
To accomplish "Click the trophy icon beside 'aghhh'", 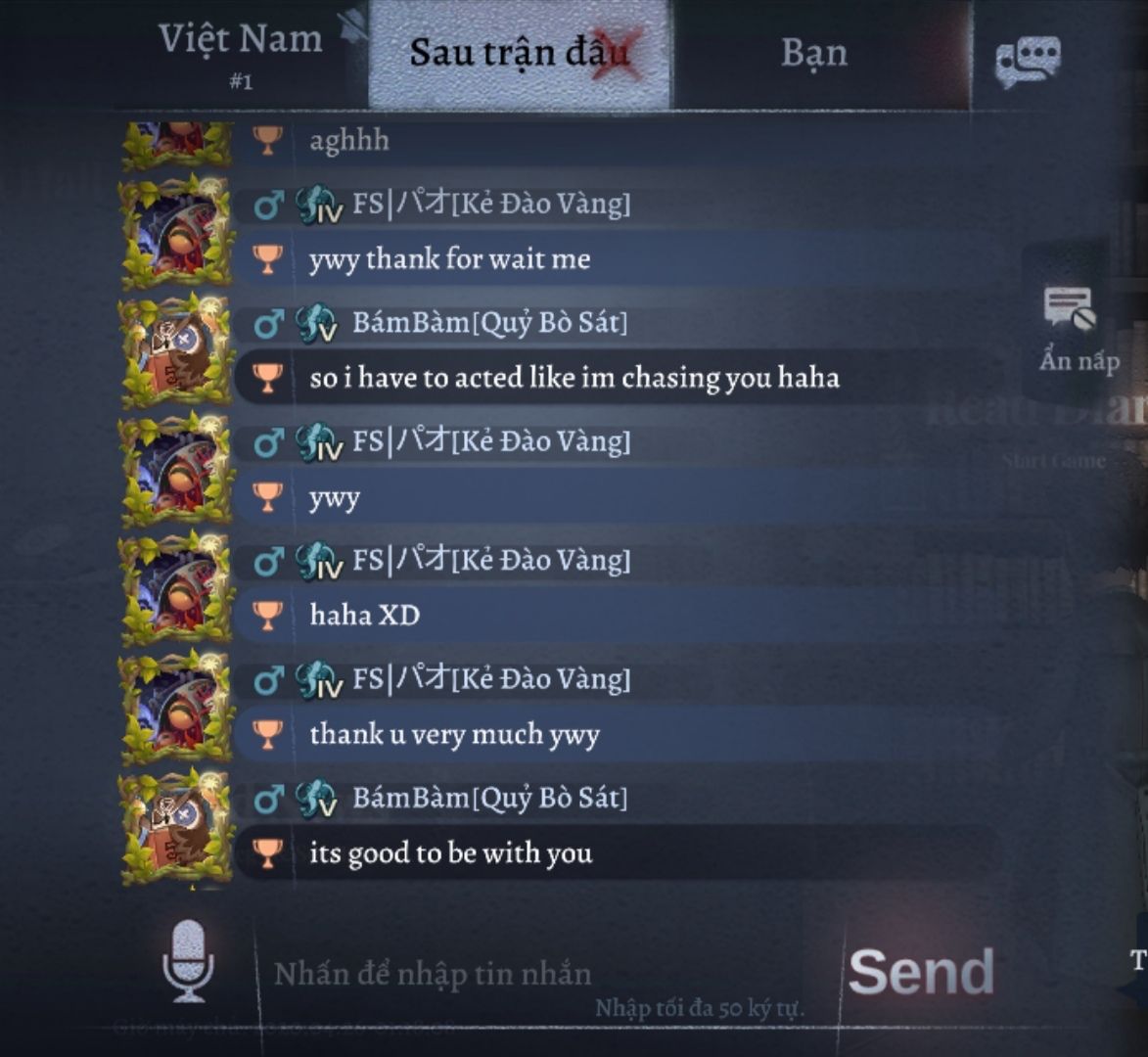I will pyautogui.click(x=267, y=140).
